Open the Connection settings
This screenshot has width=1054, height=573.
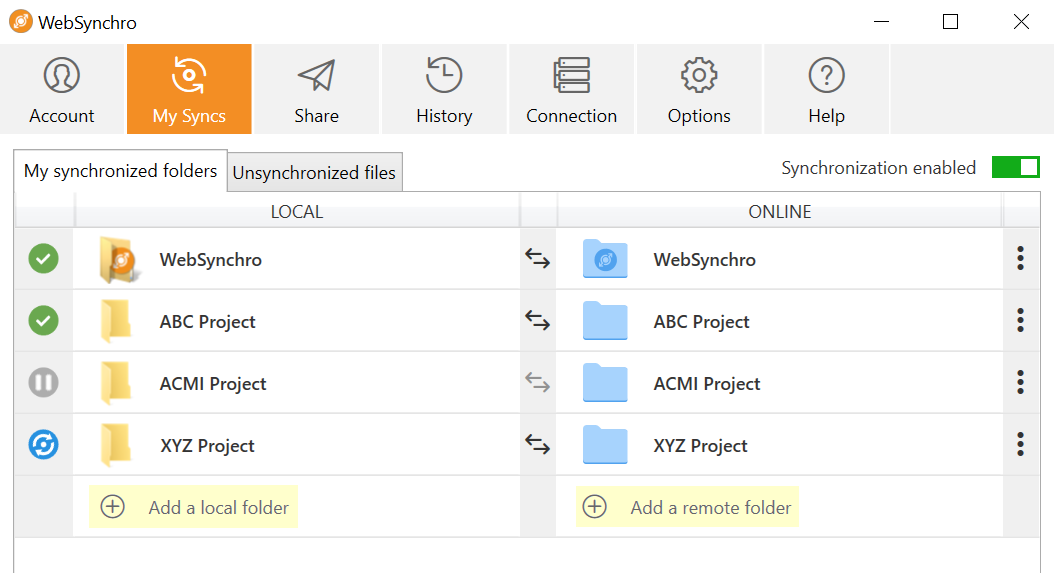(x=571, y=89)
